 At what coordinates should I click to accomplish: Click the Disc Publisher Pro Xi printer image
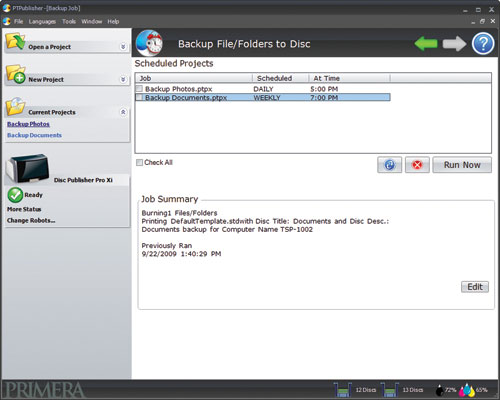point(28,168)
